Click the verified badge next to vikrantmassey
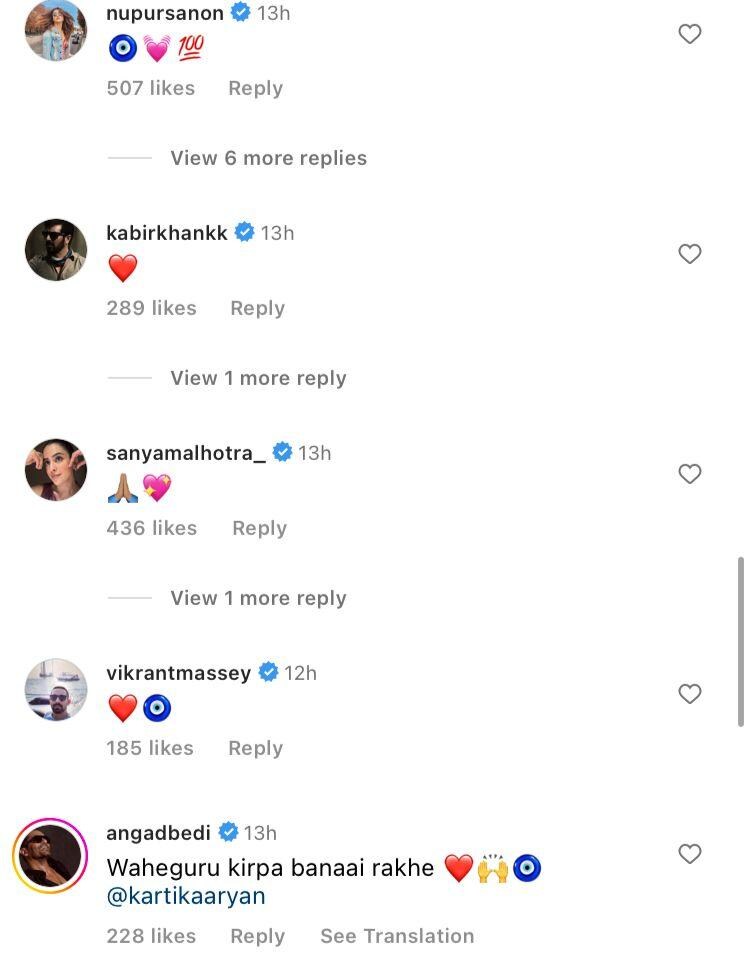750x973 pixels. [268, 673]
